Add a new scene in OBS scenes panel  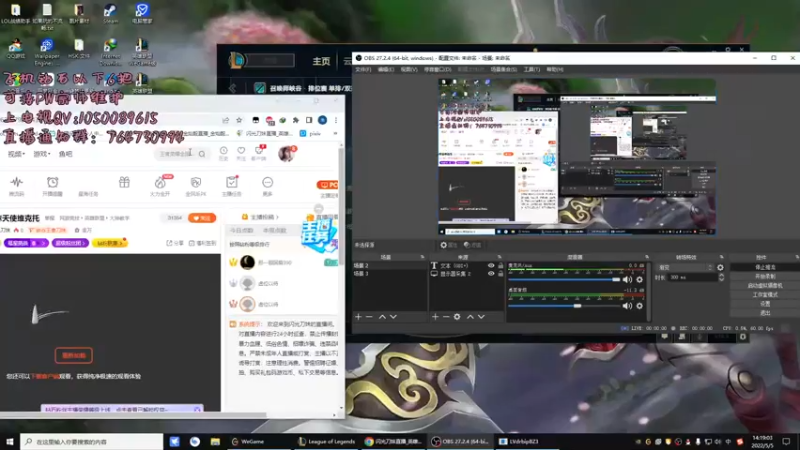click(x=358, y=317)
